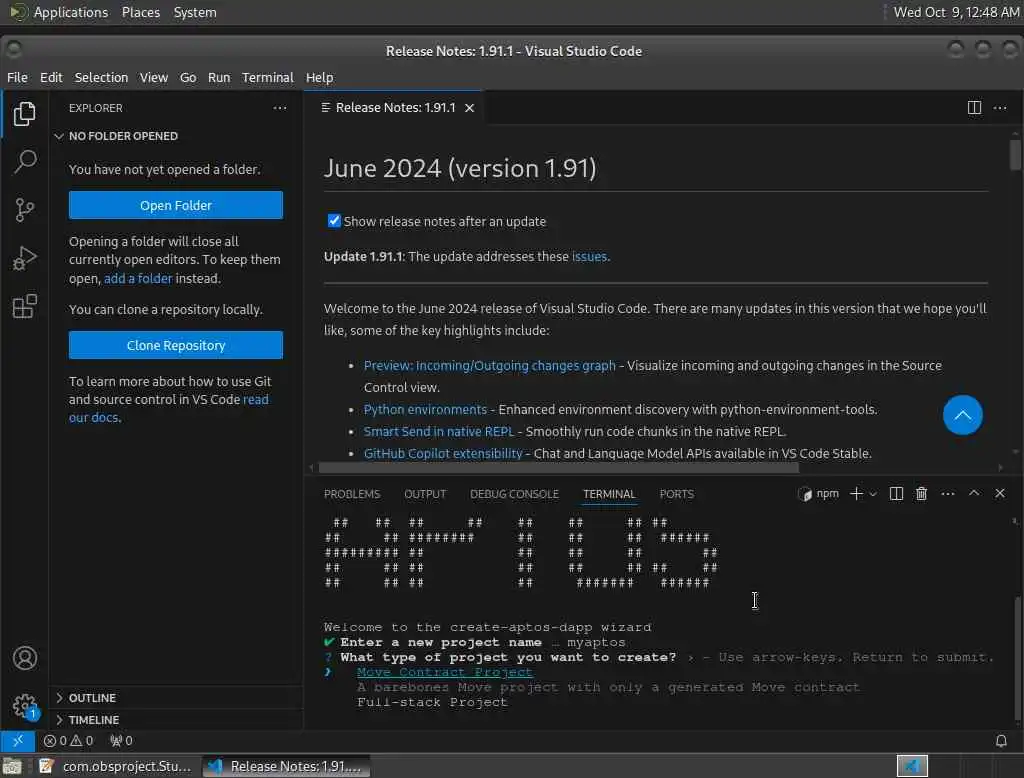Screen dimensions: 1024x778
Task: Close the Release Notes tab
Action: [x=469, y=108]
